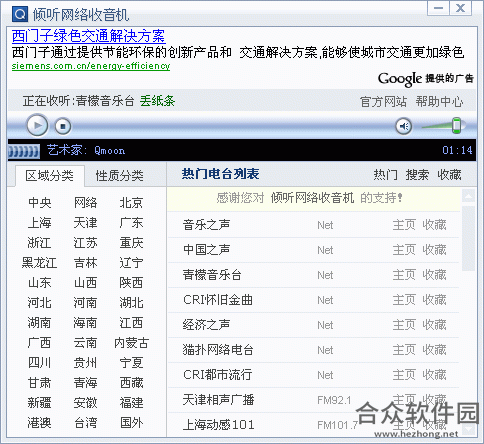Stop the radio playback
Screen dimensions: 484x444
pos(63,126)
